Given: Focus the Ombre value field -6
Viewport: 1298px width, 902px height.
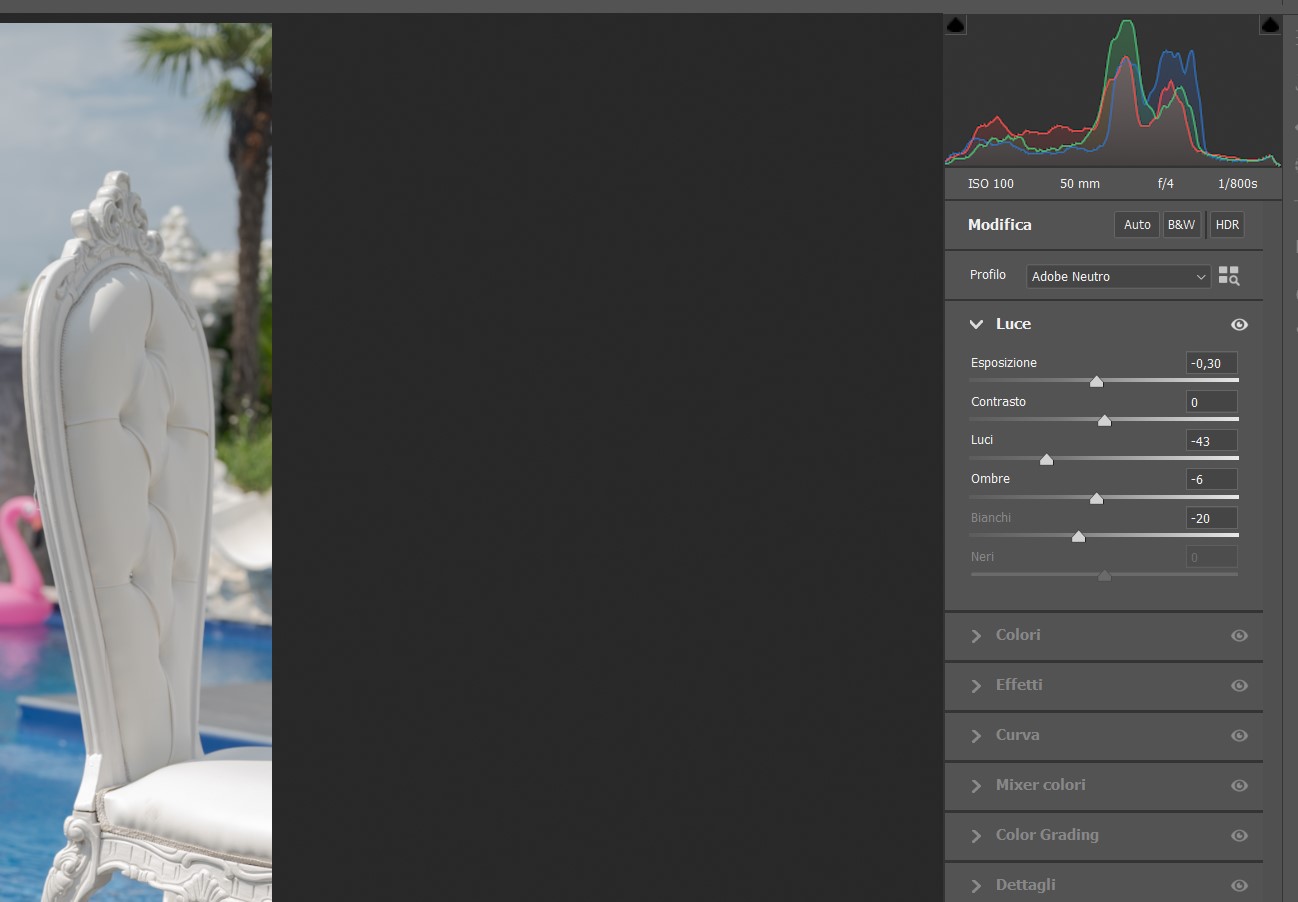Looking at the screenshot, I should (1212, 480).
